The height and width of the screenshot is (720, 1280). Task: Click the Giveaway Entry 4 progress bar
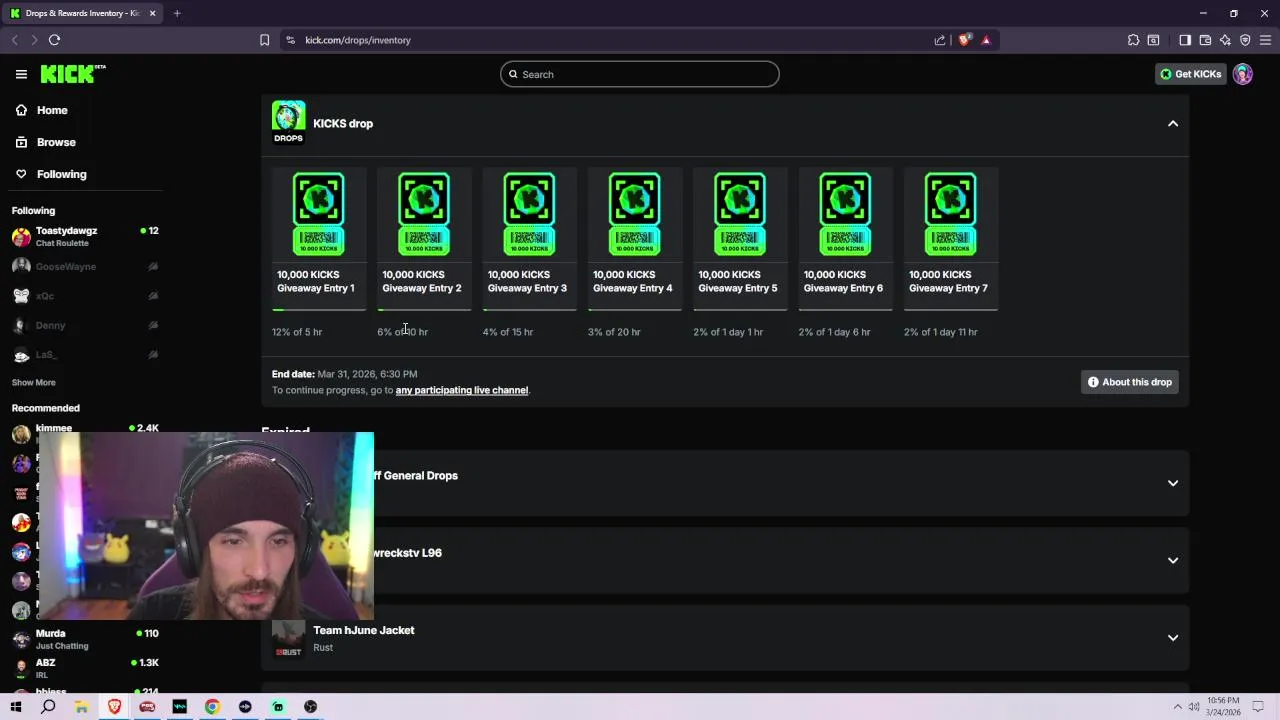pyautogui.click(x=635, y=310)
